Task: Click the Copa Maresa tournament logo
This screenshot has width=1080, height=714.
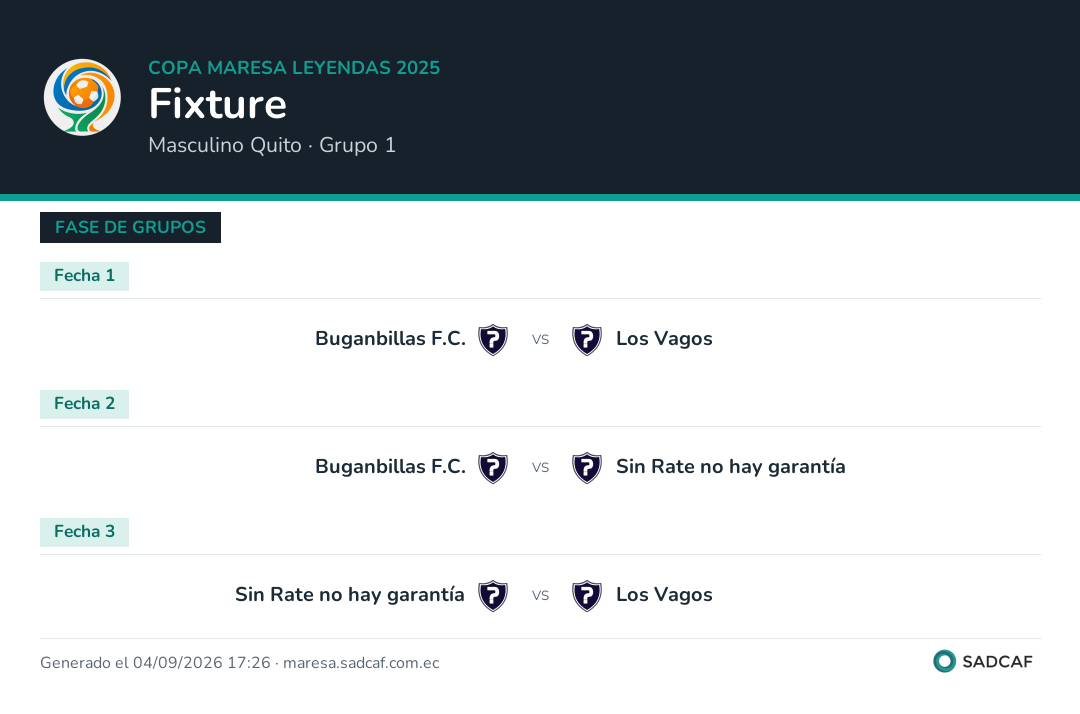Action: (x=82, y=97)
